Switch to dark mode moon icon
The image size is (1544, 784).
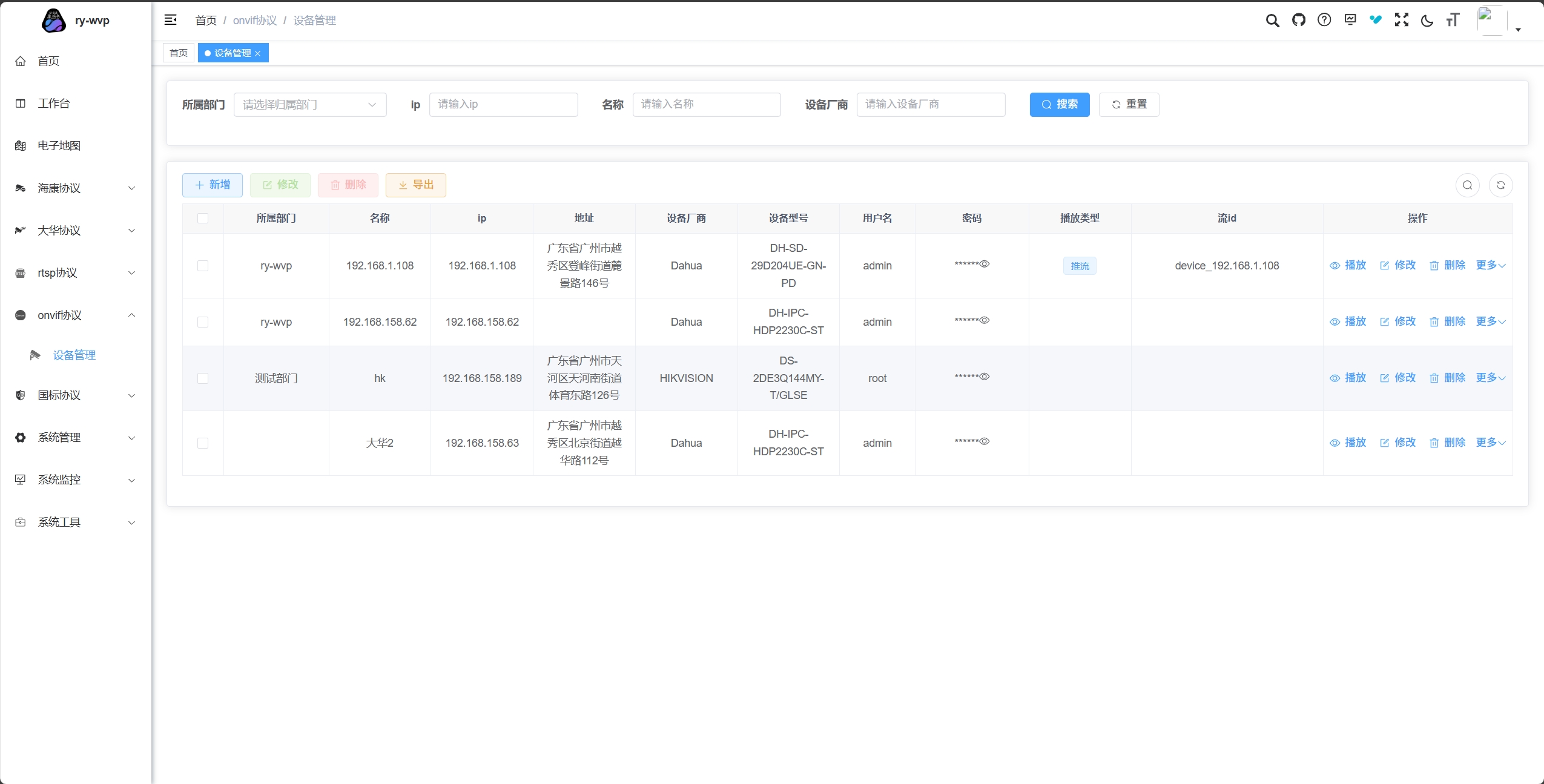pyautogui.click(x=1427, y=20)
